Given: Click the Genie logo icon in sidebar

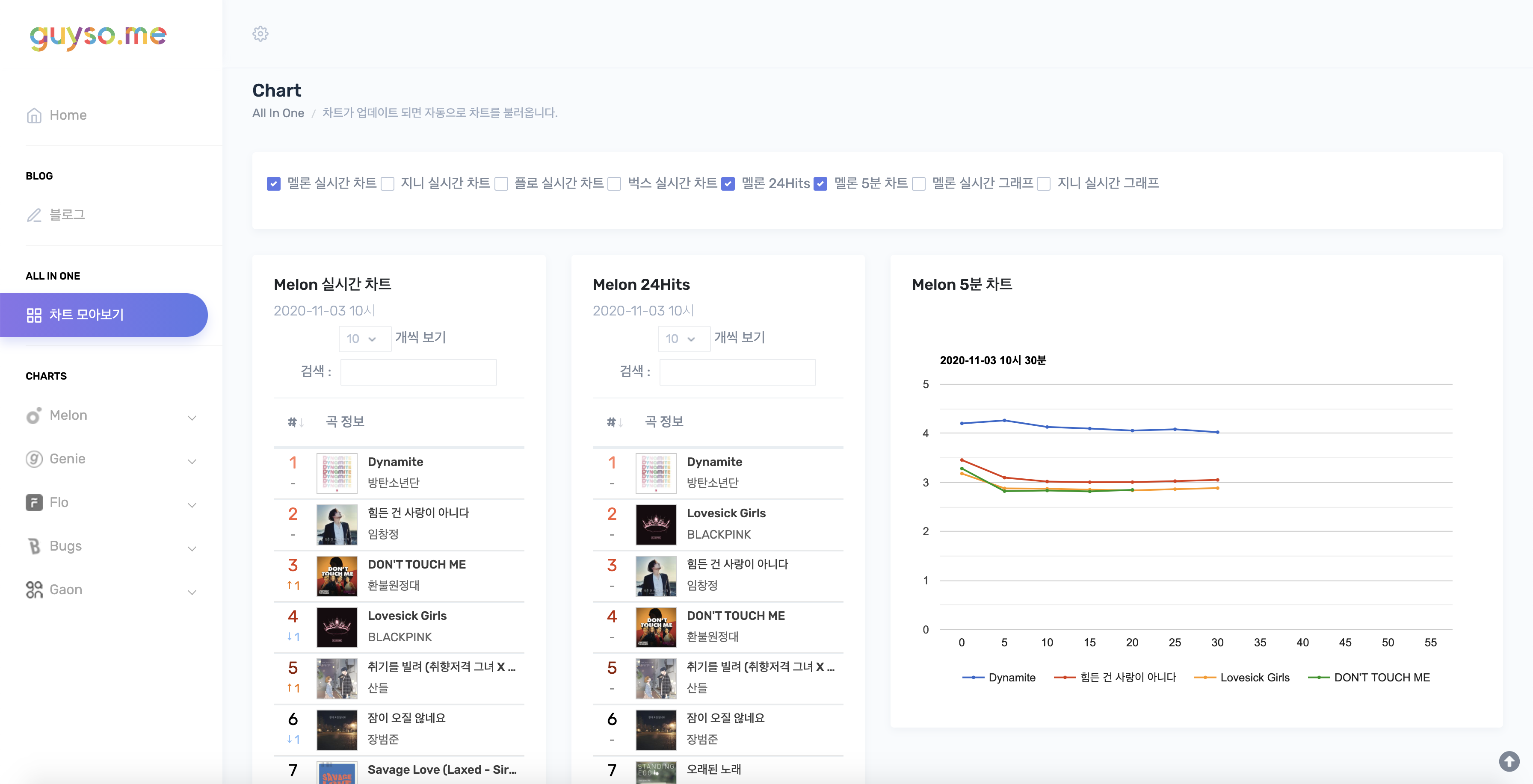Looking at the screenshot, I should coord(34,459).
